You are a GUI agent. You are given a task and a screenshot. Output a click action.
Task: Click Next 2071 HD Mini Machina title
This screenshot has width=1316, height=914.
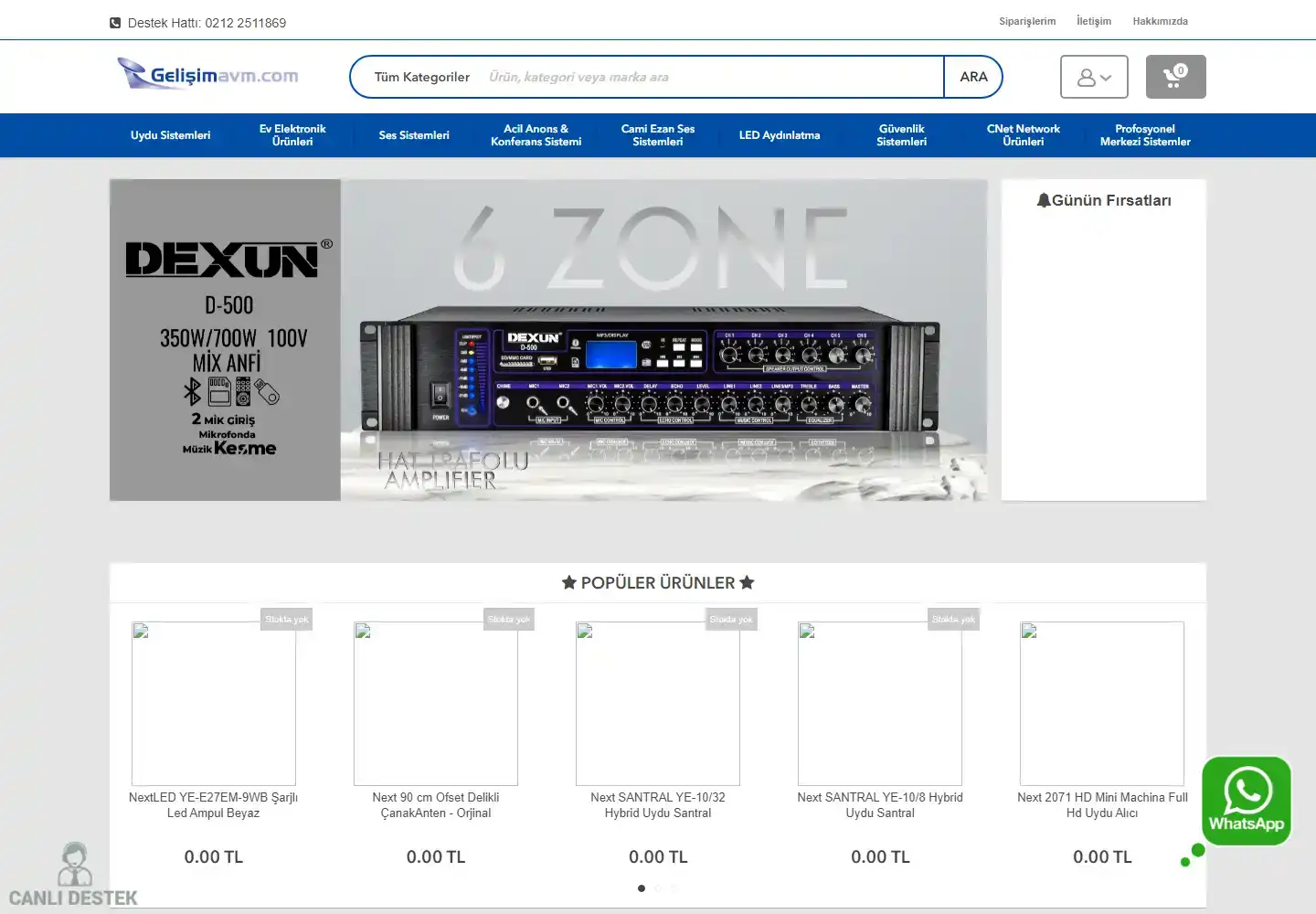(x=1102, y=805)
